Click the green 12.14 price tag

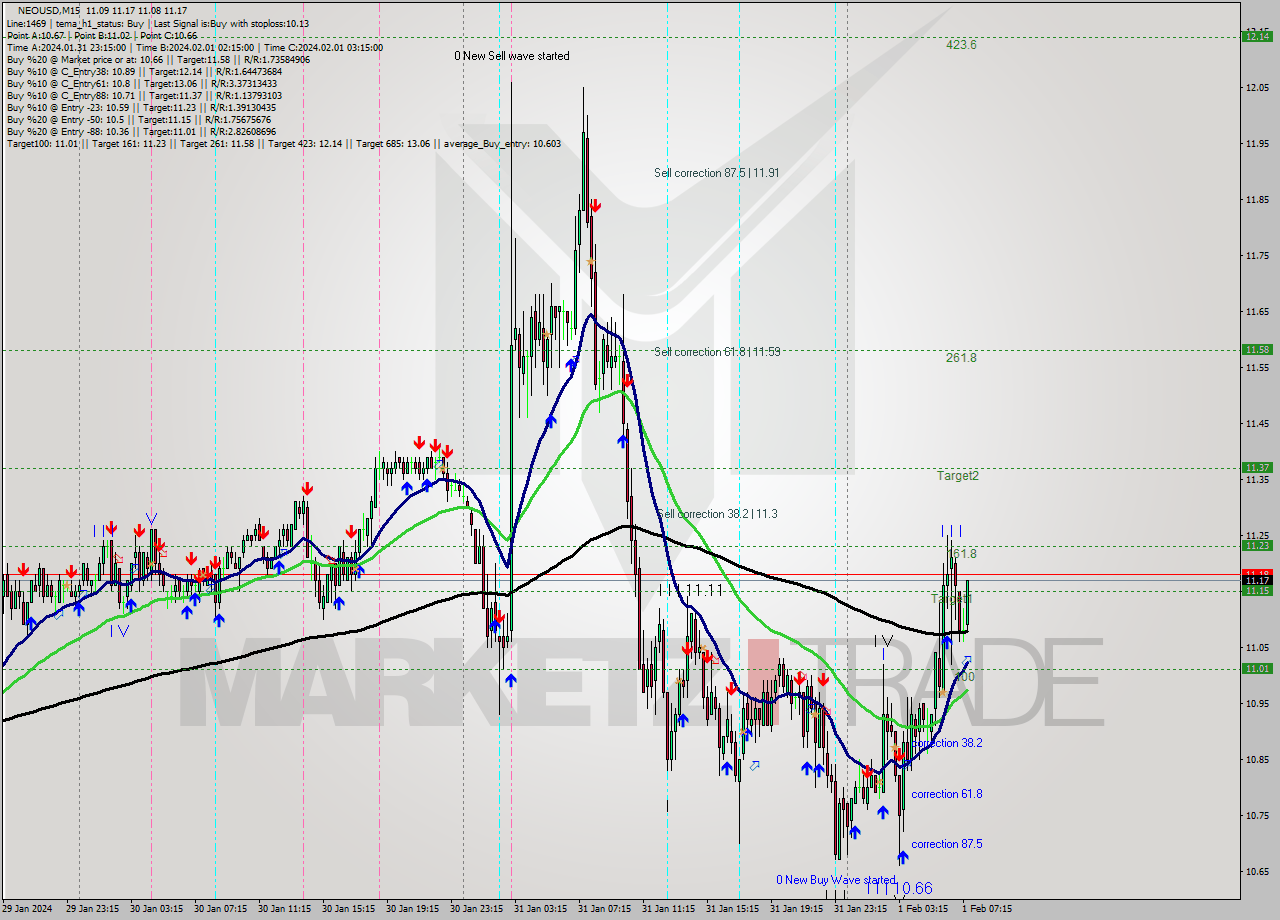(1257, 36)
